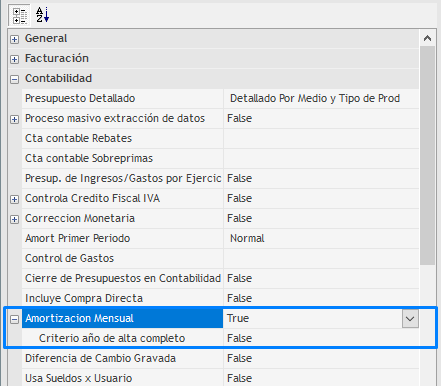Screen dimensions: 441x386
Task: Select the Amortizacion Mensual label
Action: [79, 318]
